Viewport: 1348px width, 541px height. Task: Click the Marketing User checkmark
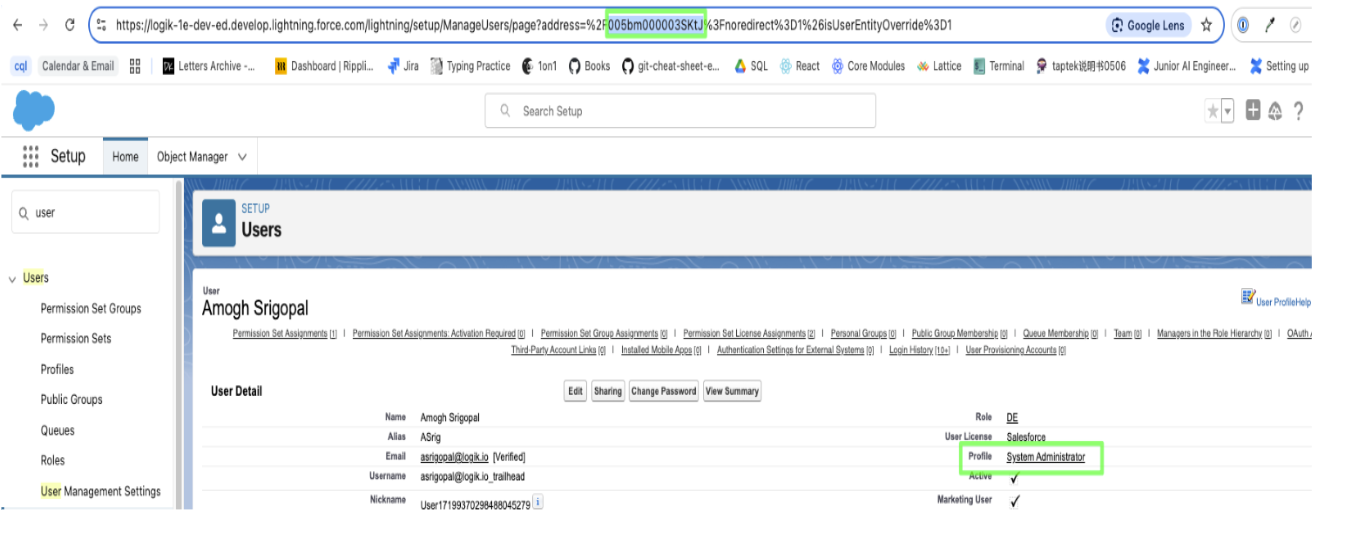[1014, 501]
